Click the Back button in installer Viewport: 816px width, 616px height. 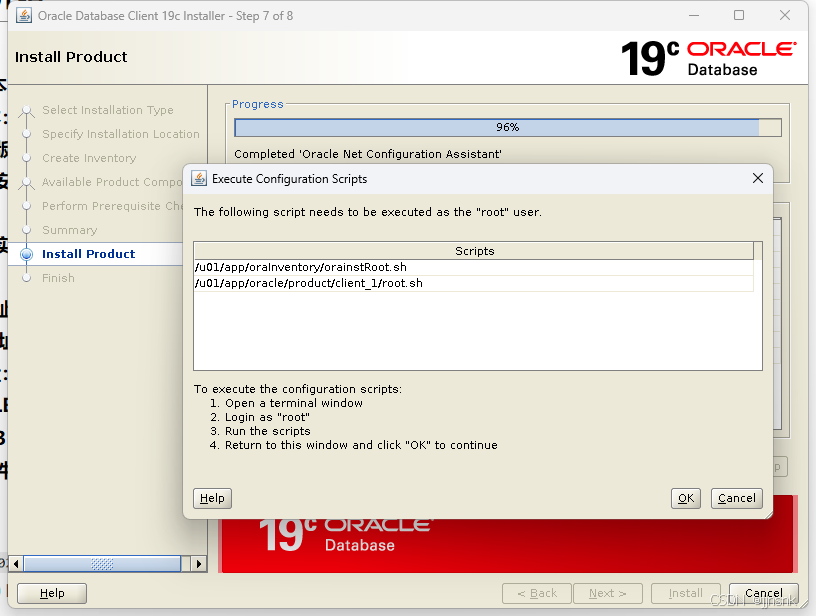tap(537, 593)
